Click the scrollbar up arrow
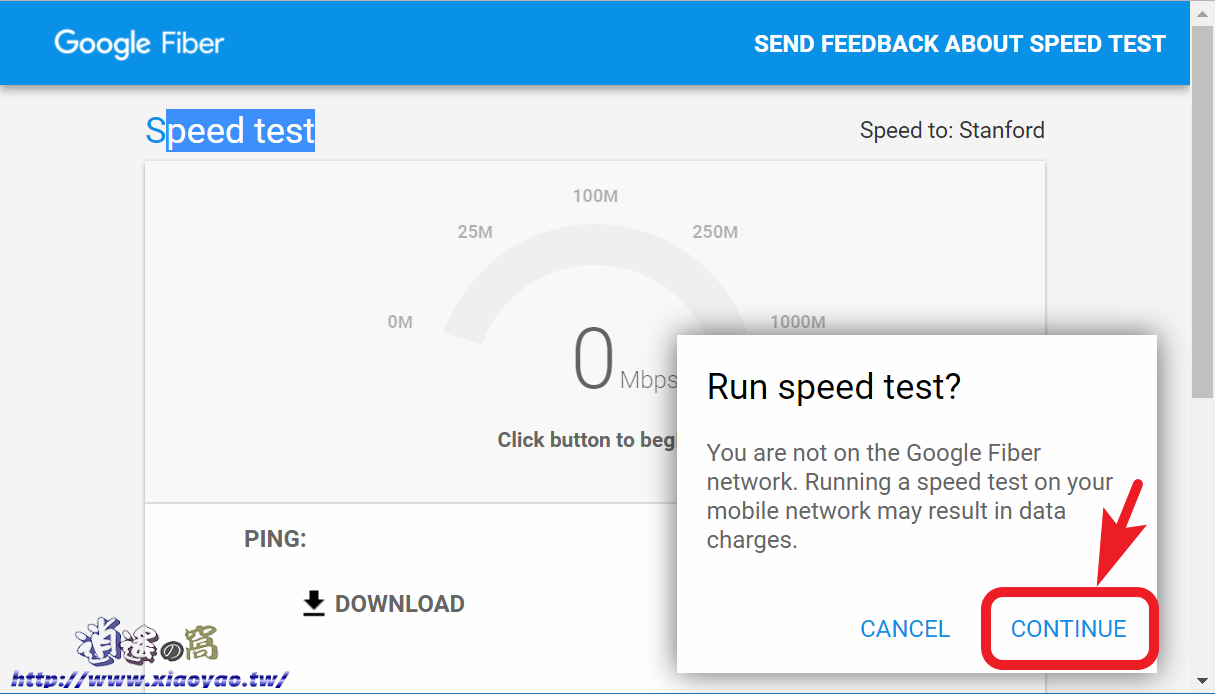This screenshot has width=1215, height=694. click(x=1203, y=12)
